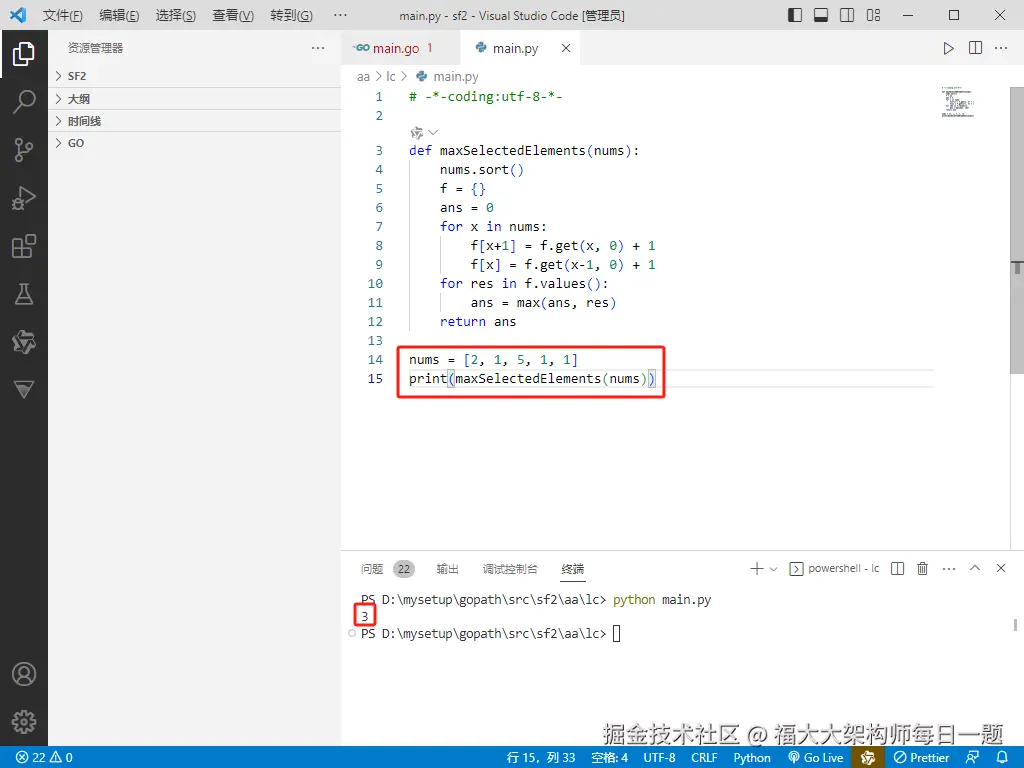
Task: Toggle secondary side bar visibility
Action: [x=847, y=15]
